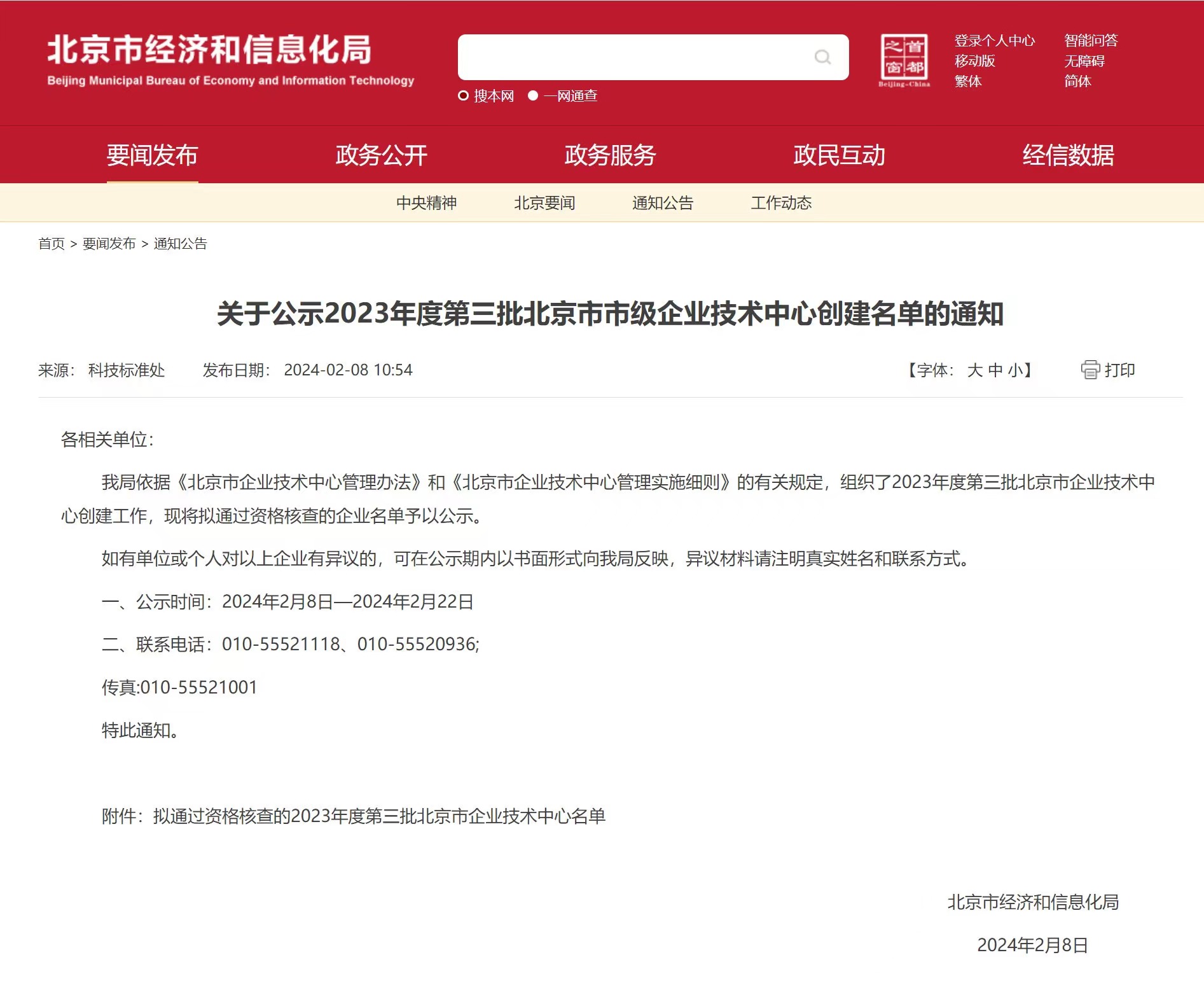Viewport: 1204px width, 983px height.
Task: Open the attachment 拟通过资格核查的2023年度第三批名单
Action: (x=379, y=816)
